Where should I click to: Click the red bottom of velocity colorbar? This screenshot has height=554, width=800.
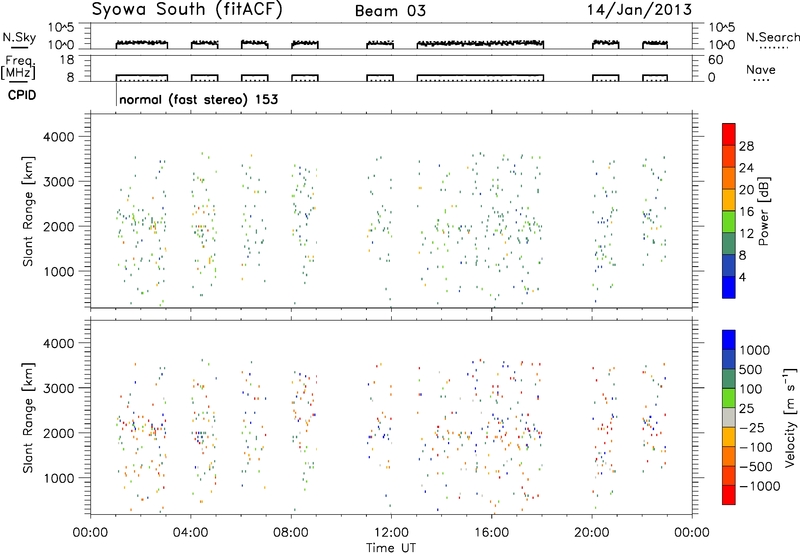[729, 495]
